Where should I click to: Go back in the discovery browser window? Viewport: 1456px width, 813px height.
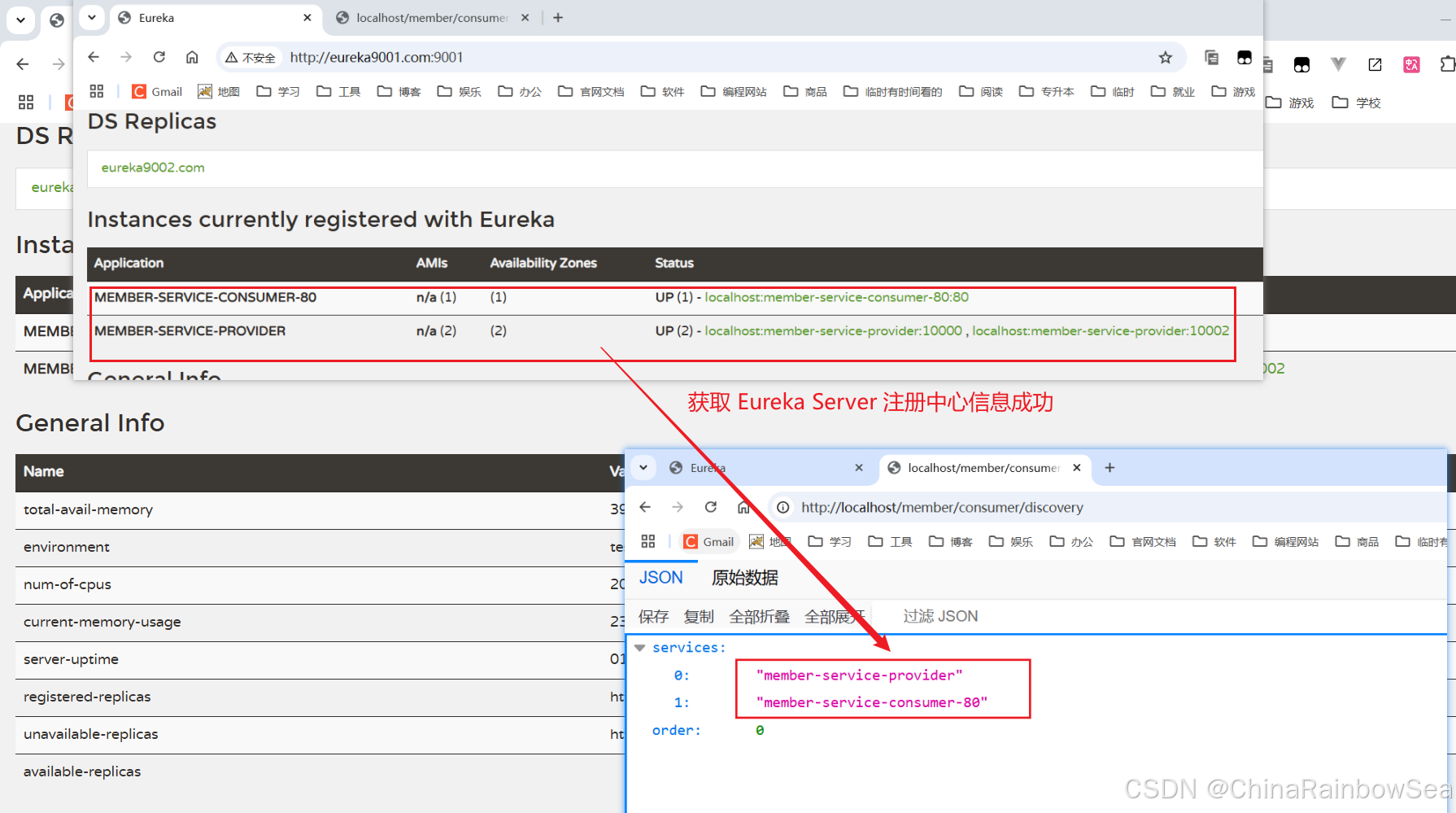click(645, 507)
